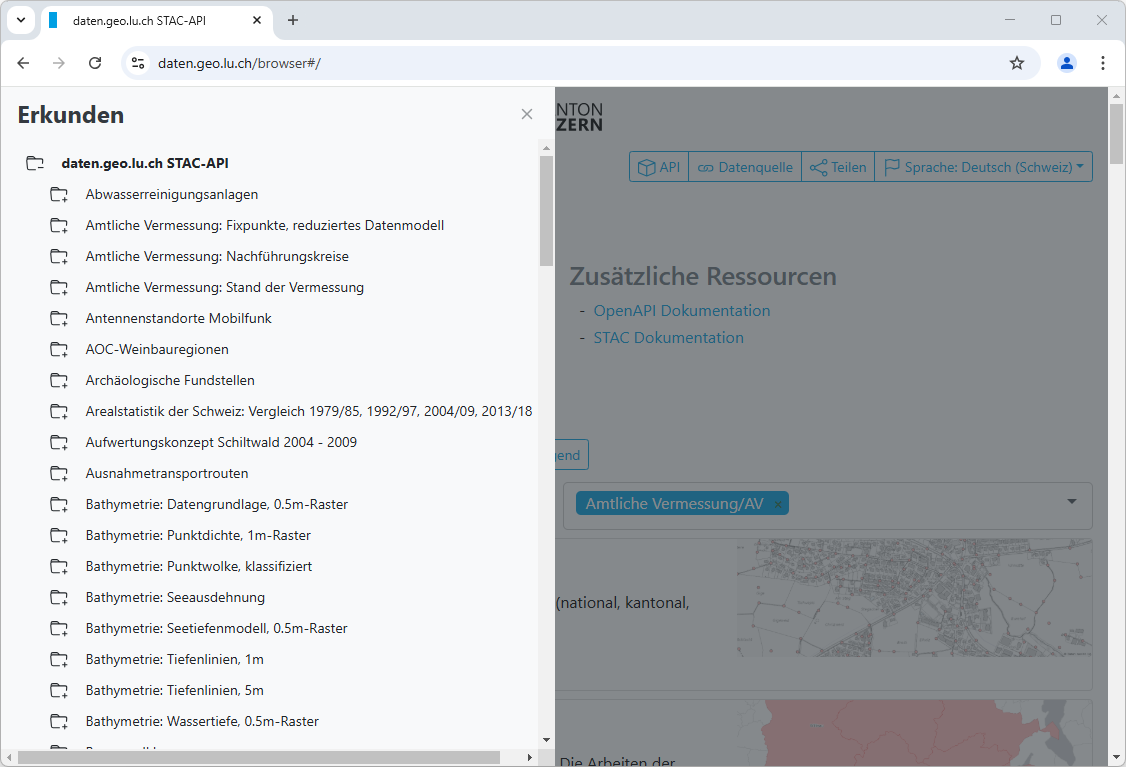Follow the STAC Dokumentation link

(x=668, y=338)
